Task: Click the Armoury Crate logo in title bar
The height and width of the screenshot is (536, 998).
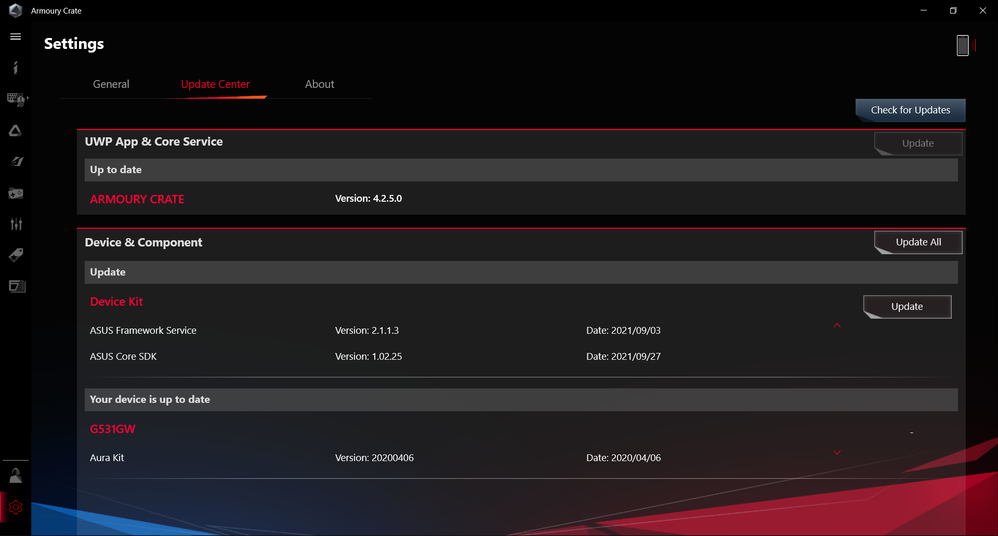Action: pyautogui.click(x=15, y=10)
